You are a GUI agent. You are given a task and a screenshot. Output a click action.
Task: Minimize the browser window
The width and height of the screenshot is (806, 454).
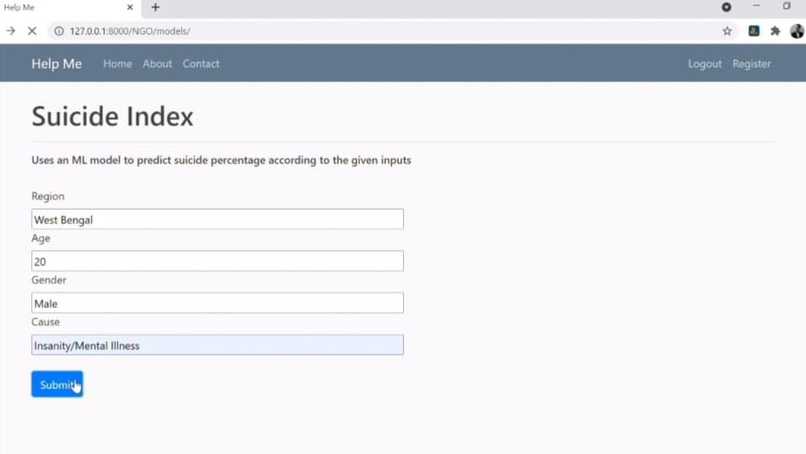[x=756, y=6]
